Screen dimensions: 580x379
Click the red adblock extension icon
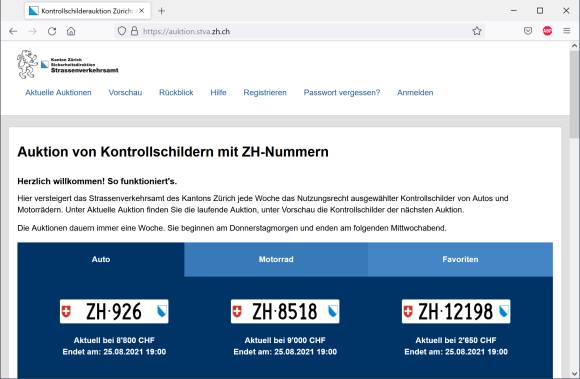547,31
